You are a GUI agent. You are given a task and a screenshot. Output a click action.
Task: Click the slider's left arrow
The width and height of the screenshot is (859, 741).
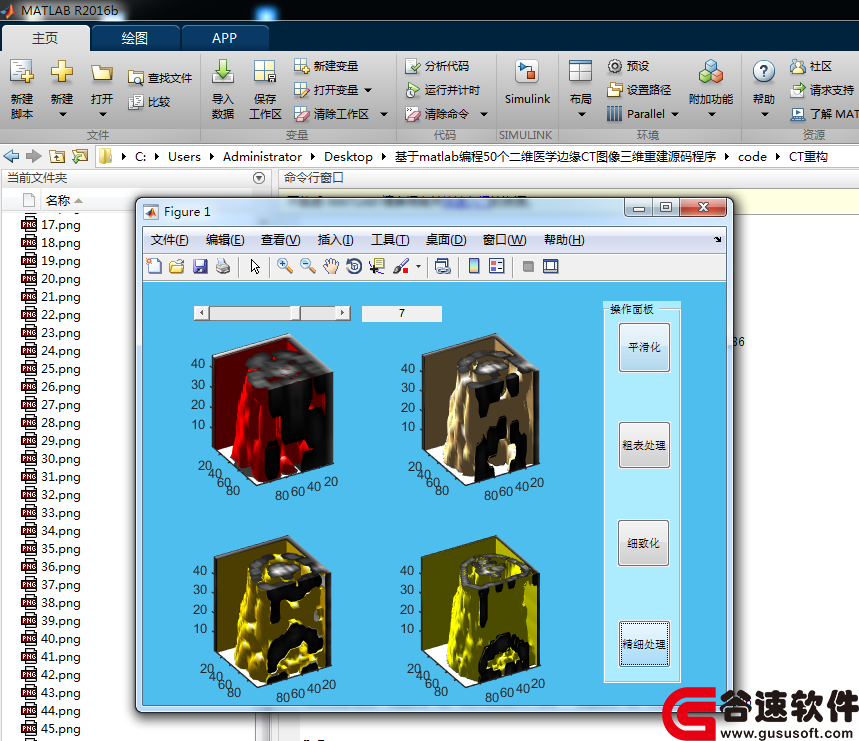[x=202, y=313]
